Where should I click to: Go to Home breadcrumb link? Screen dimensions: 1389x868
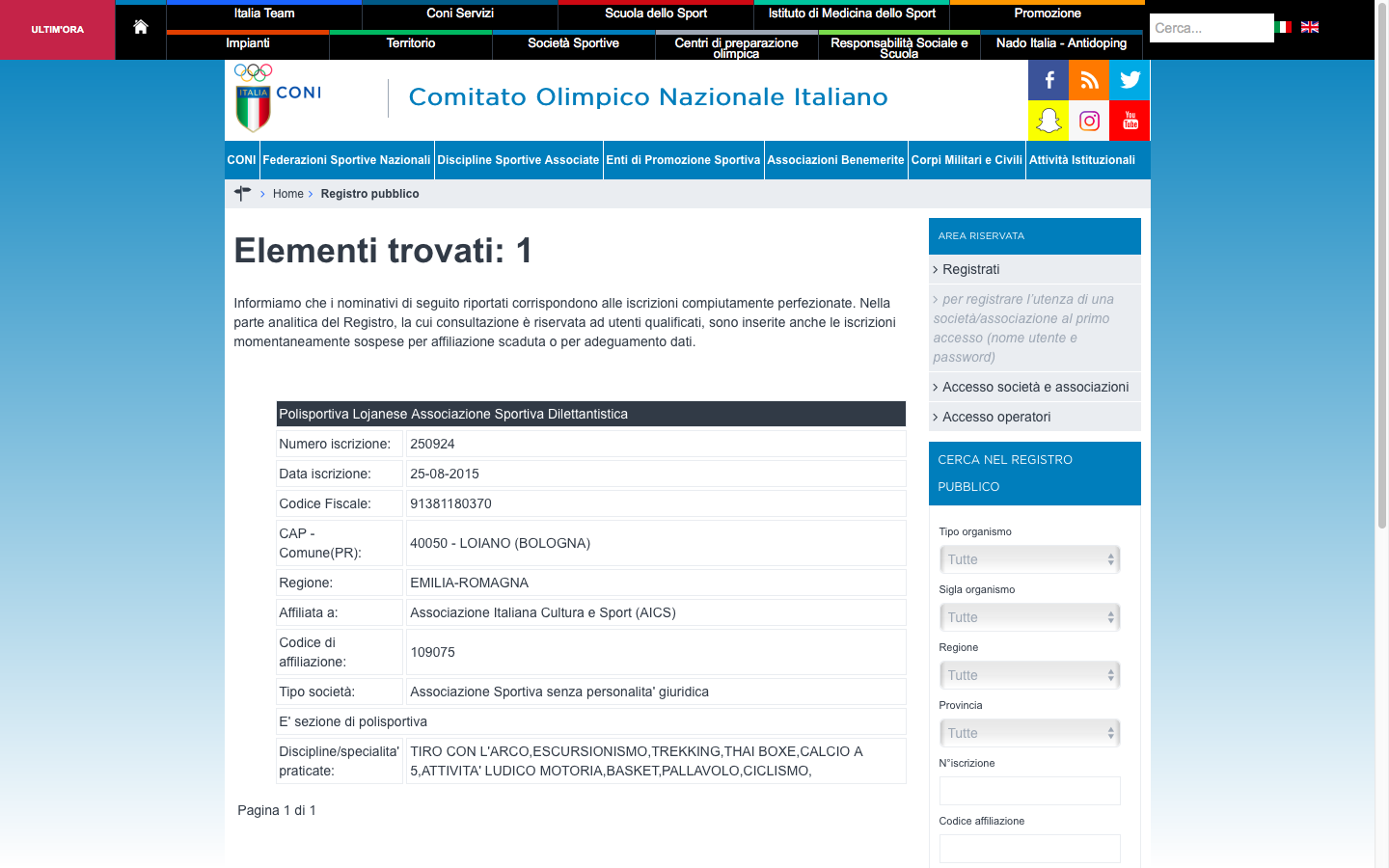click(x=287, y=194)
